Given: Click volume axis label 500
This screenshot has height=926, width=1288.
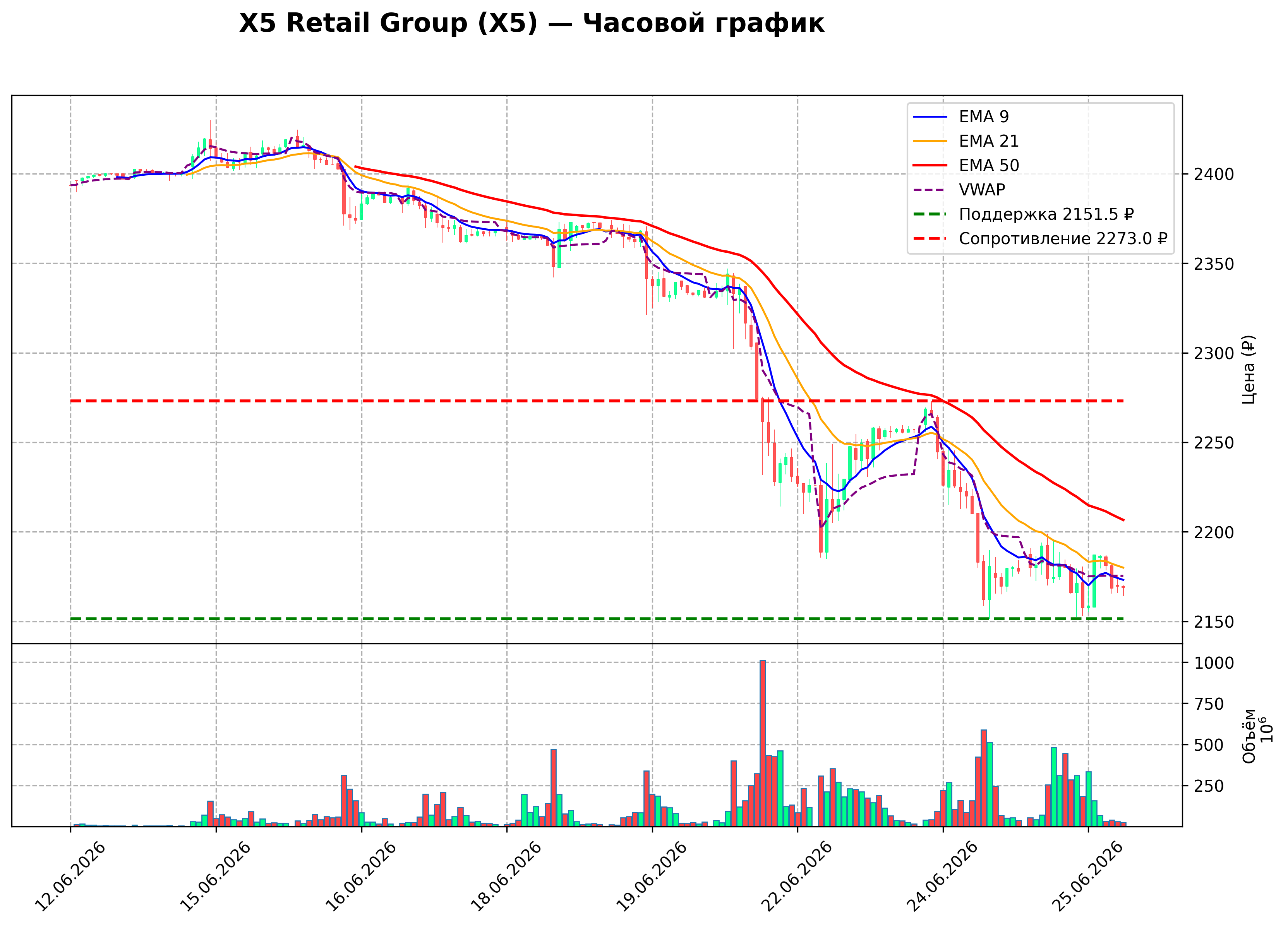Looking at the screenshot, I should coord(1209,745).
